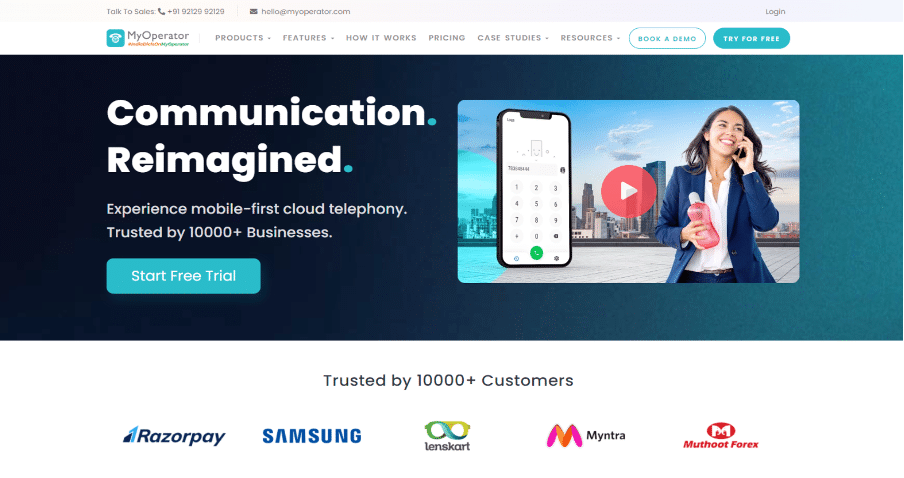Open the Resources dropdown menu
Screen dimensions: 904x478
590,38
